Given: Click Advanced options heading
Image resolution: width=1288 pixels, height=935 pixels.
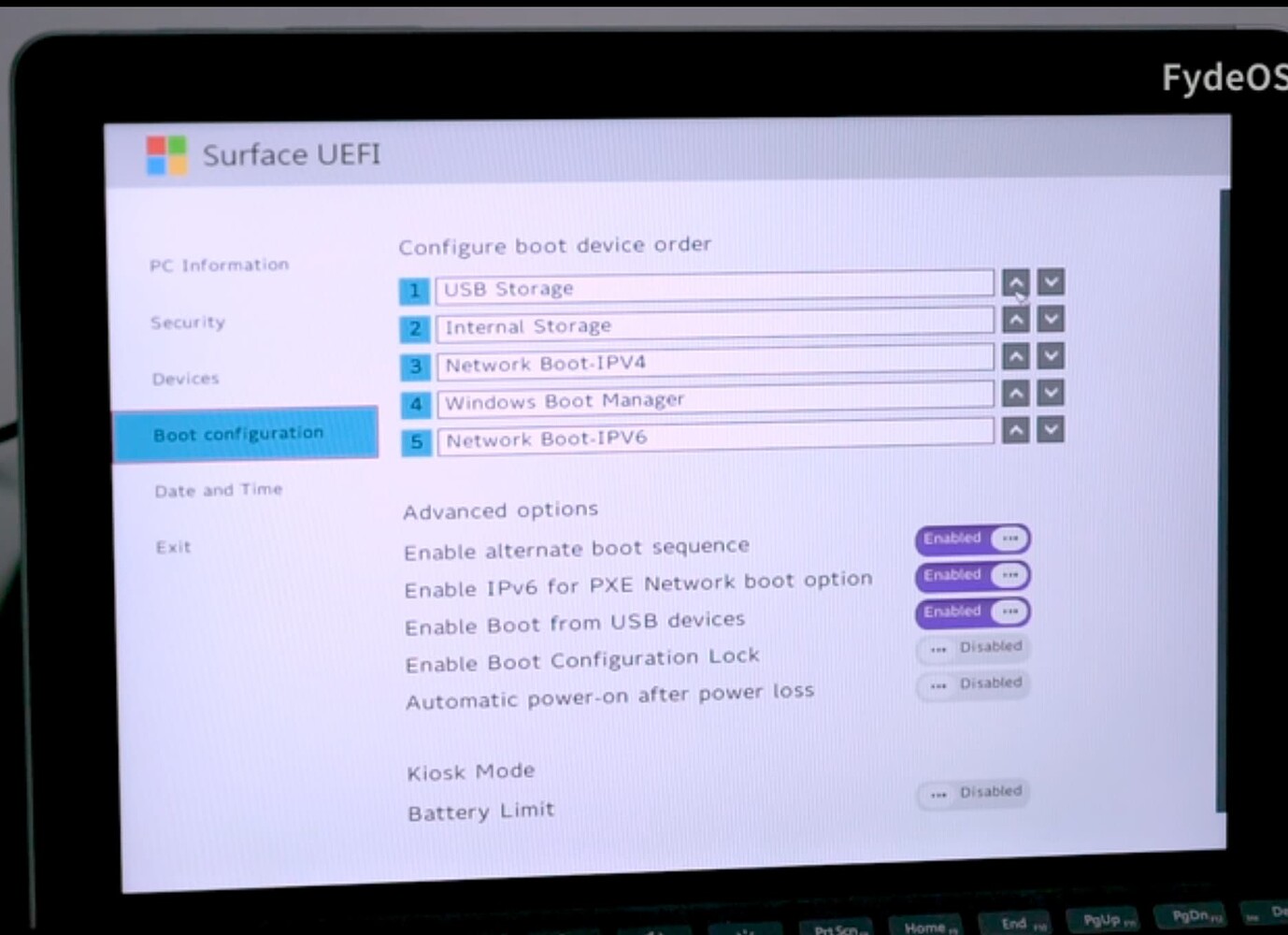Looking at the screenshot, I should tap(500, 511).
